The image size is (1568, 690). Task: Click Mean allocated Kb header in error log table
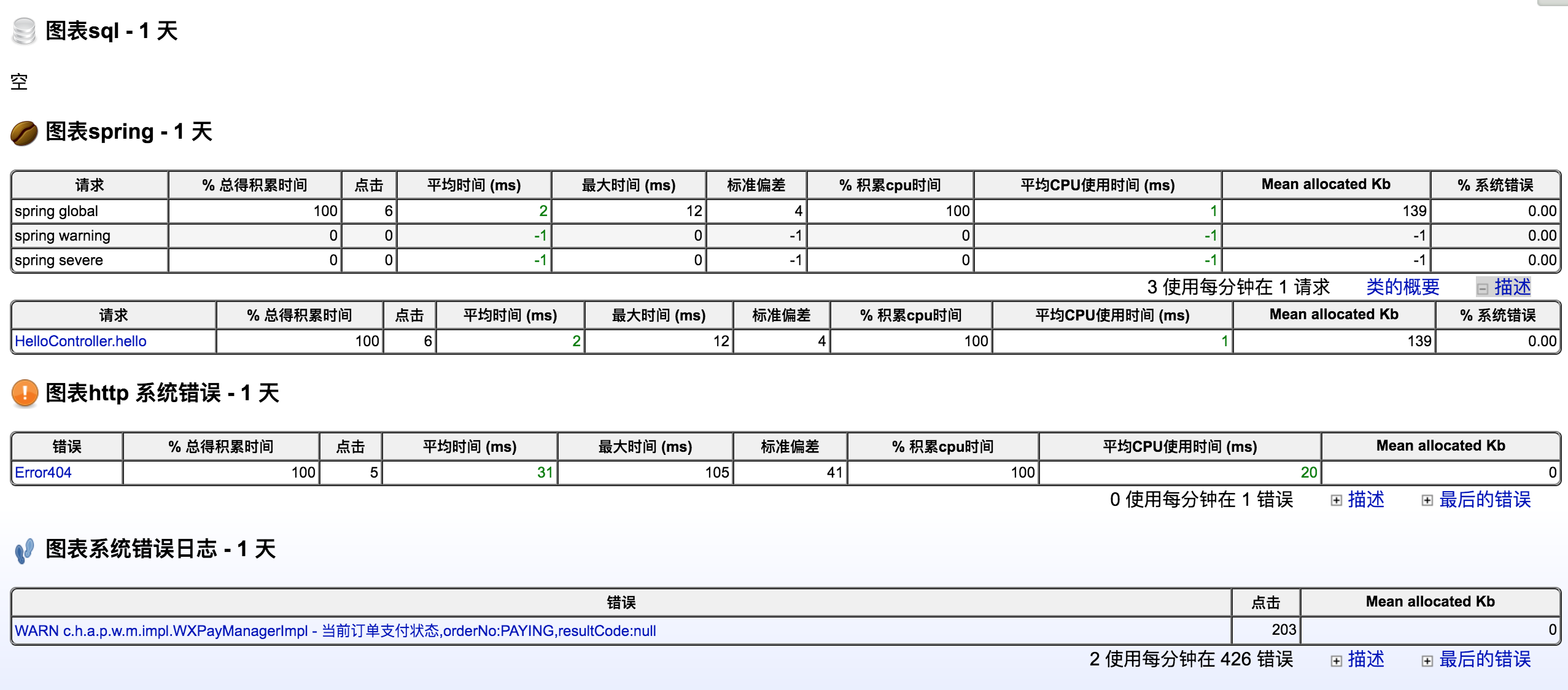[1430, 602]
